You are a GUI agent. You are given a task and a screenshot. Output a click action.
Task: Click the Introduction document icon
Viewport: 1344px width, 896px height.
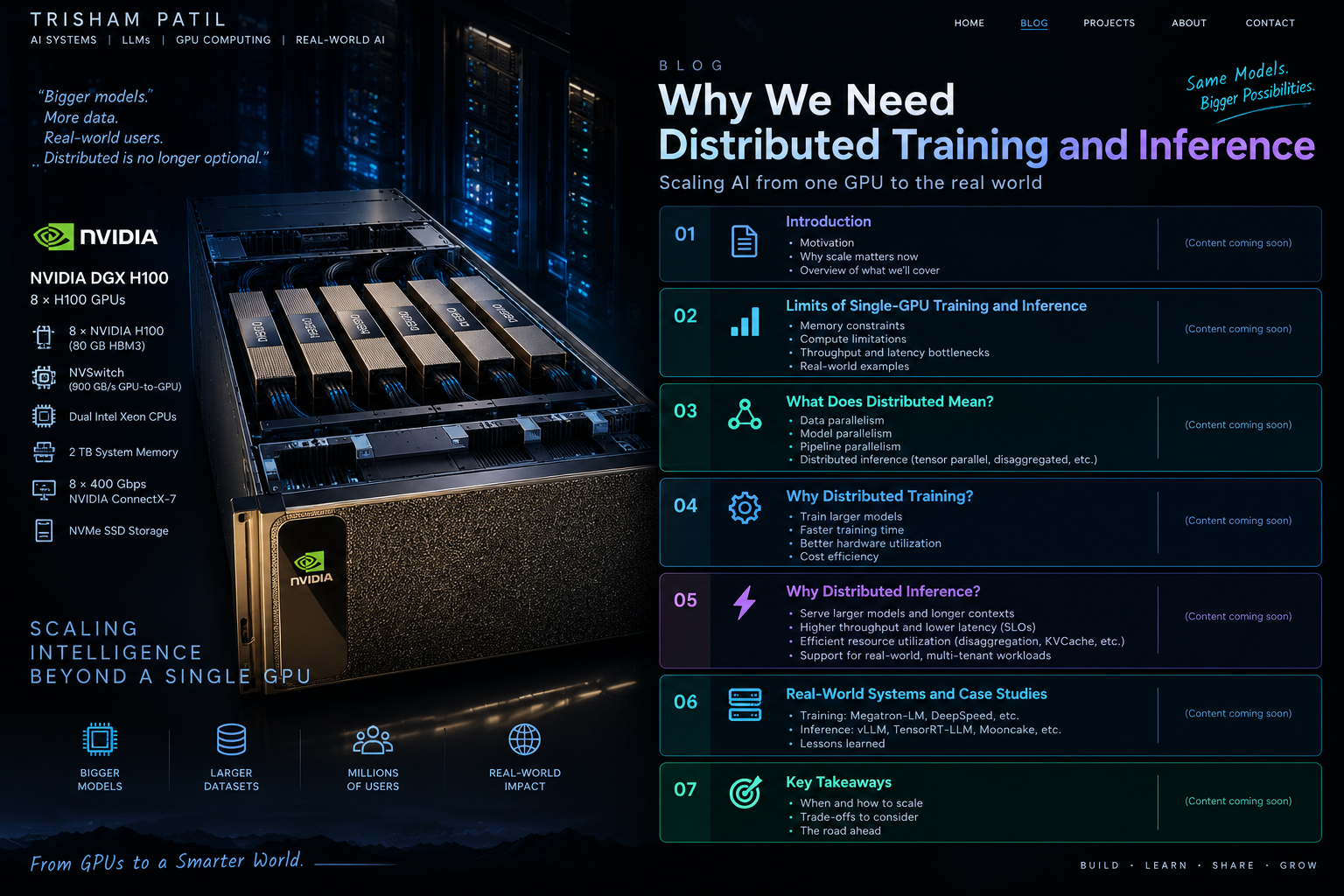(744, 241)
